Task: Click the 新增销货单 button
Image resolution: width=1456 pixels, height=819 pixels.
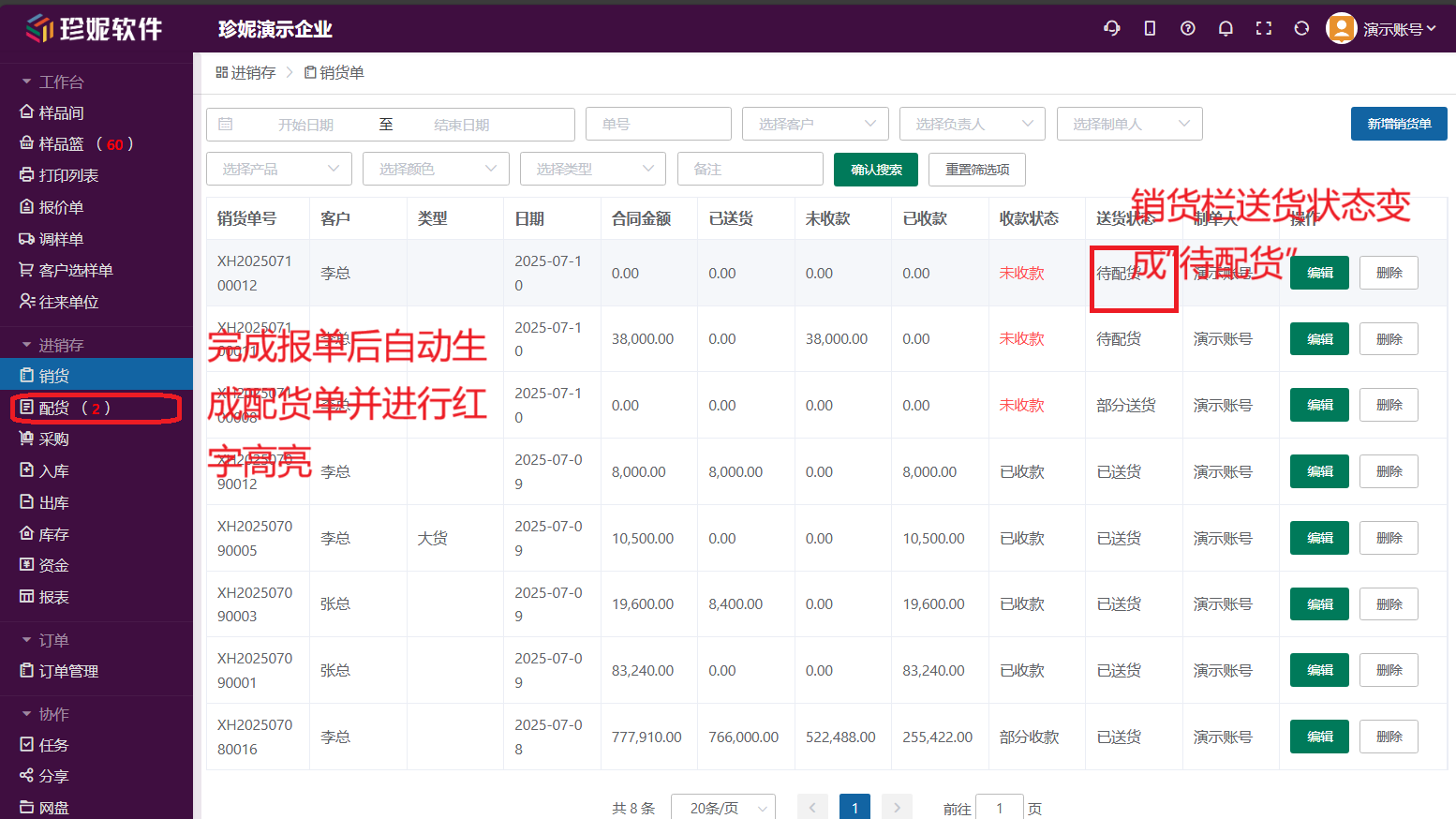Action: coord(1398,124)
